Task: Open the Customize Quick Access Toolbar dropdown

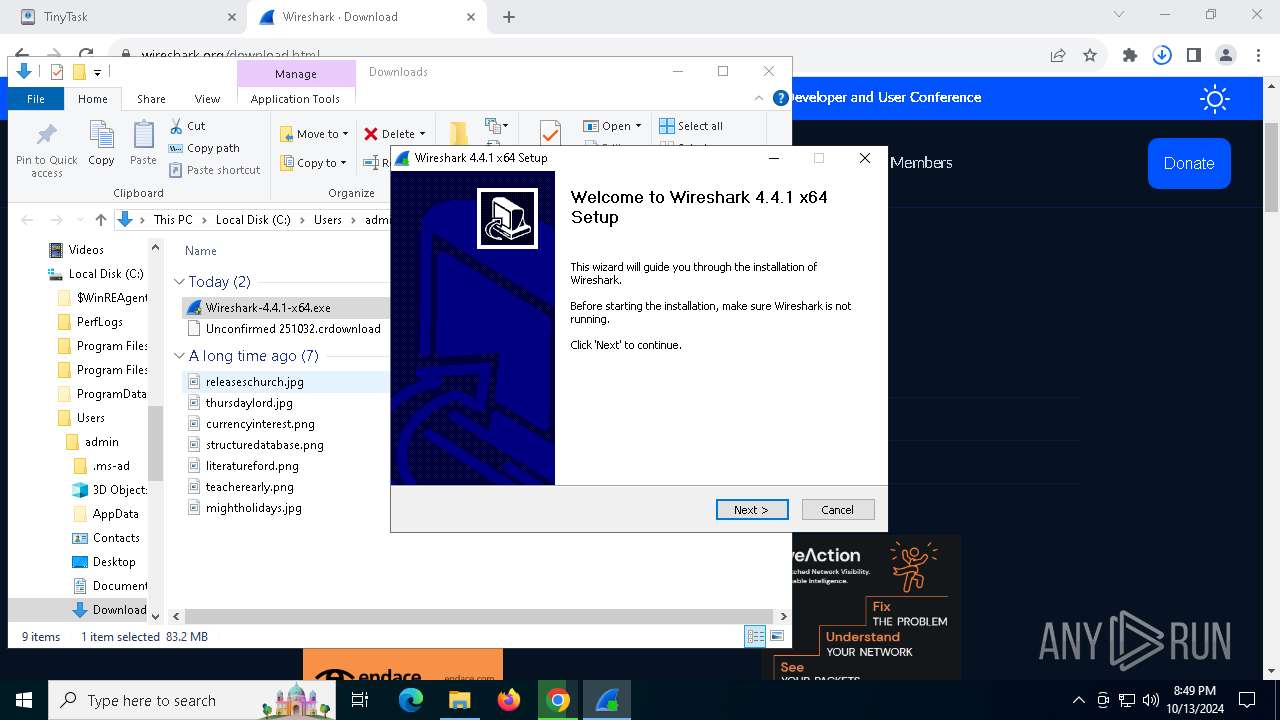Action: pyautogui.click(x=97, y=72)
